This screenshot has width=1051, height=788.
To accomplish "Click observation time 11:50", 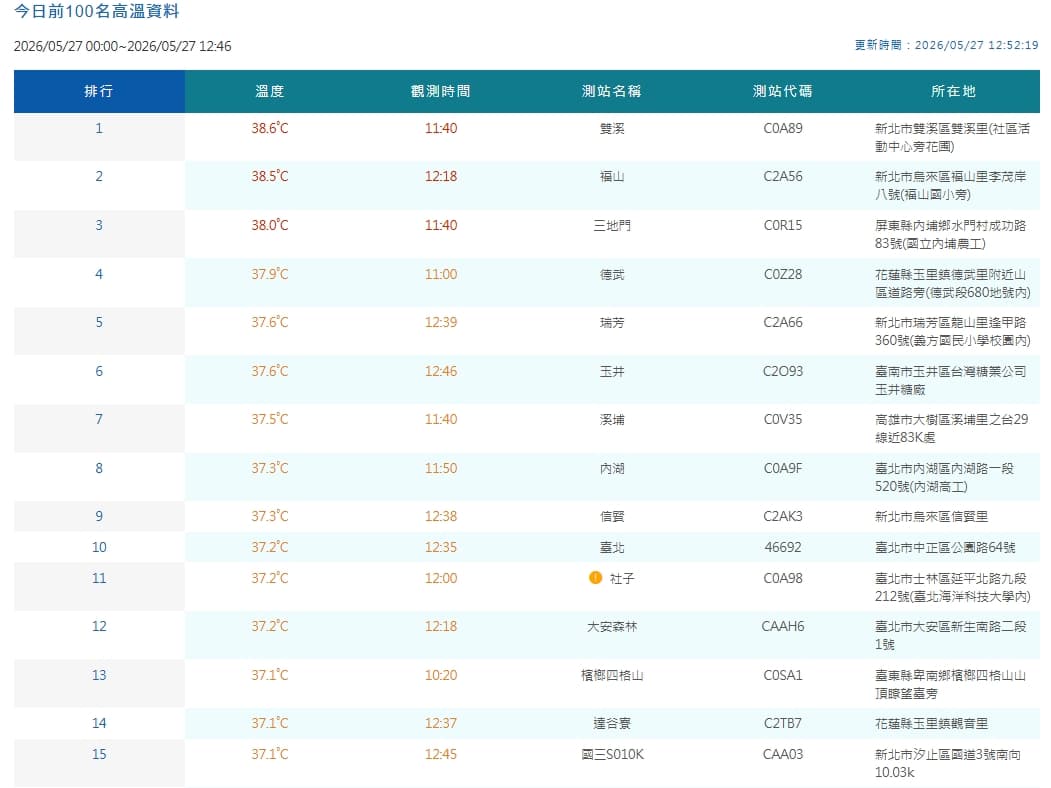I will pos(441,469).
